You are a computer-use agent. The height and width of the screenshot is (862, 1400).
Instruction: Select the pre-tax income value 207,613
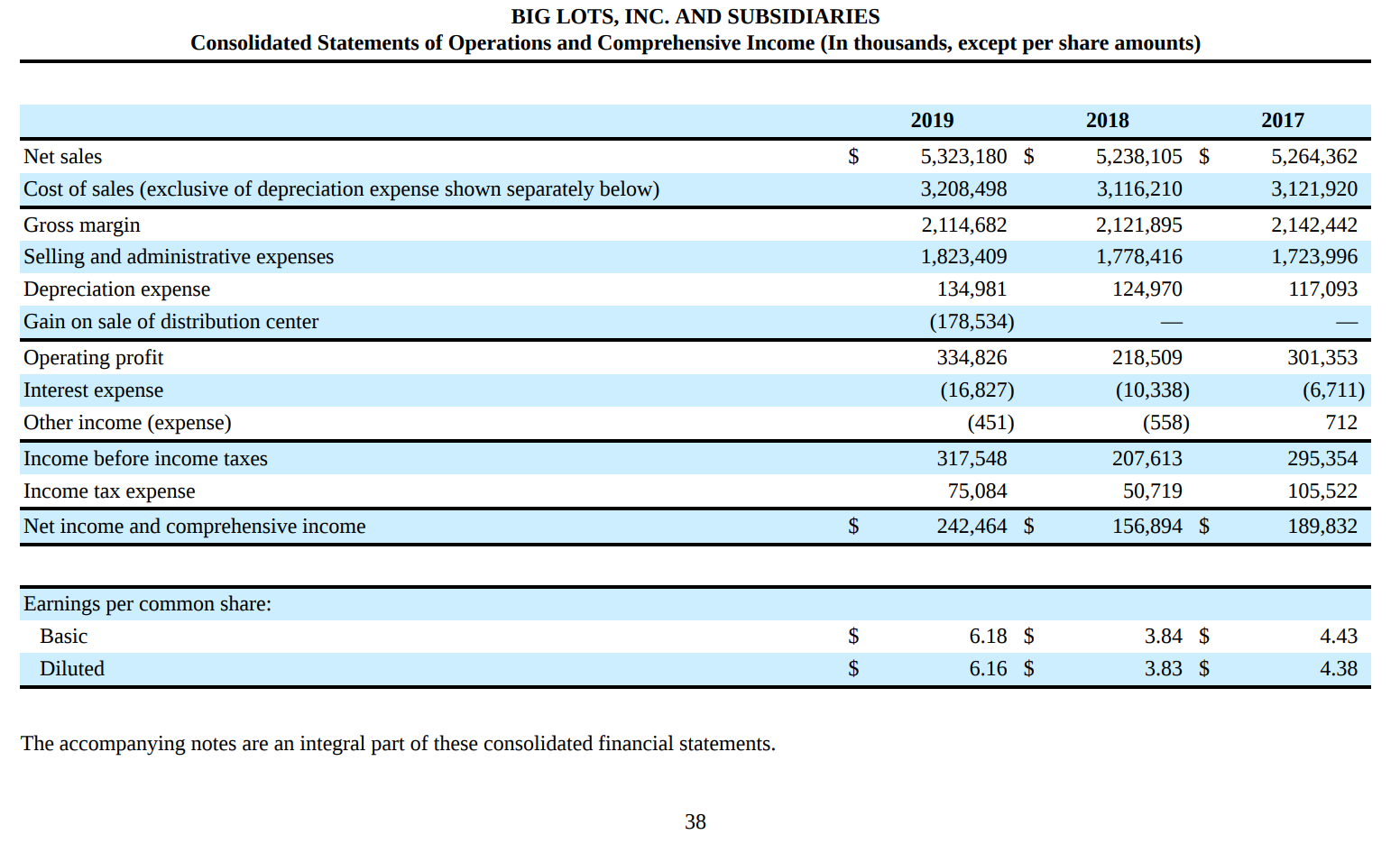(x=1147, y=458)
